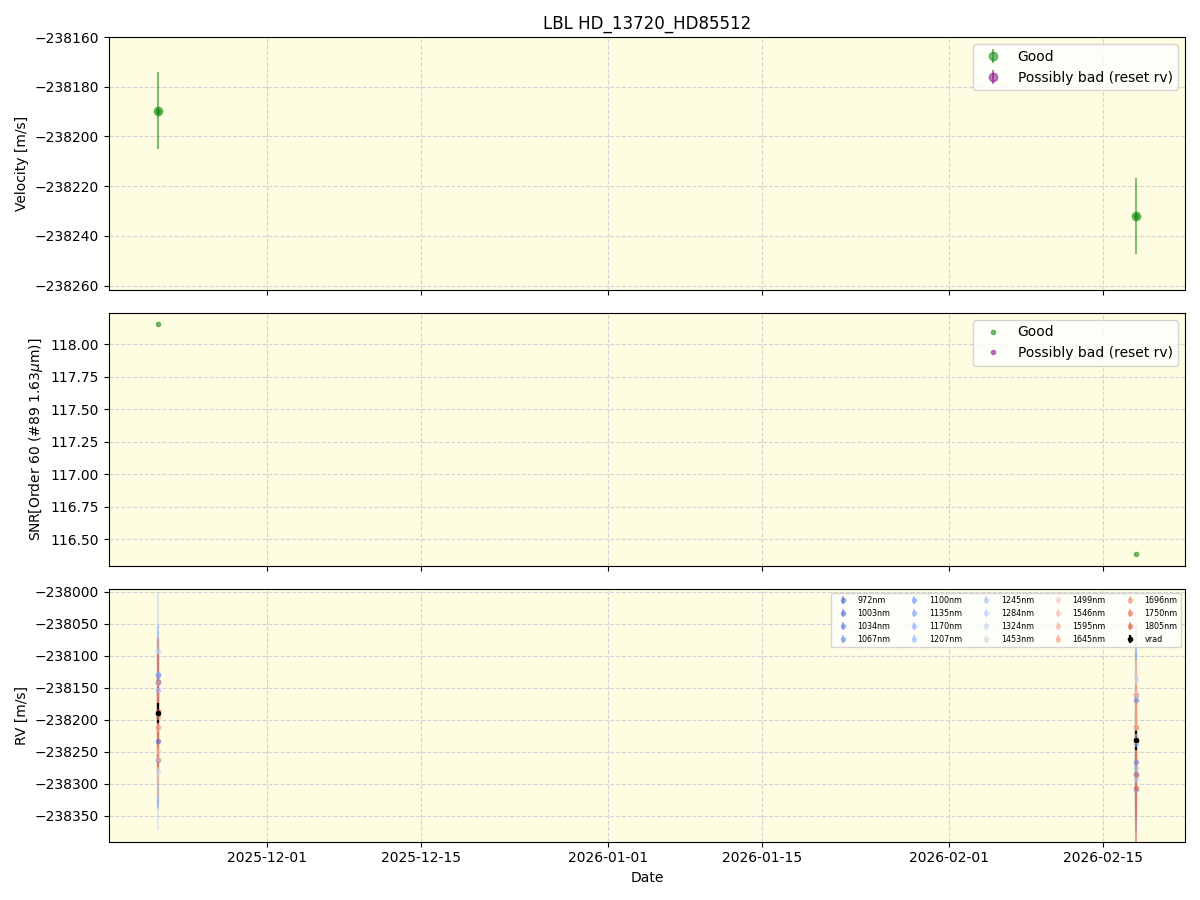Viewport: 1200px width, 900px height.
Task: Click the plot title LBL HD_13720_HD85512
Action: 647,23
